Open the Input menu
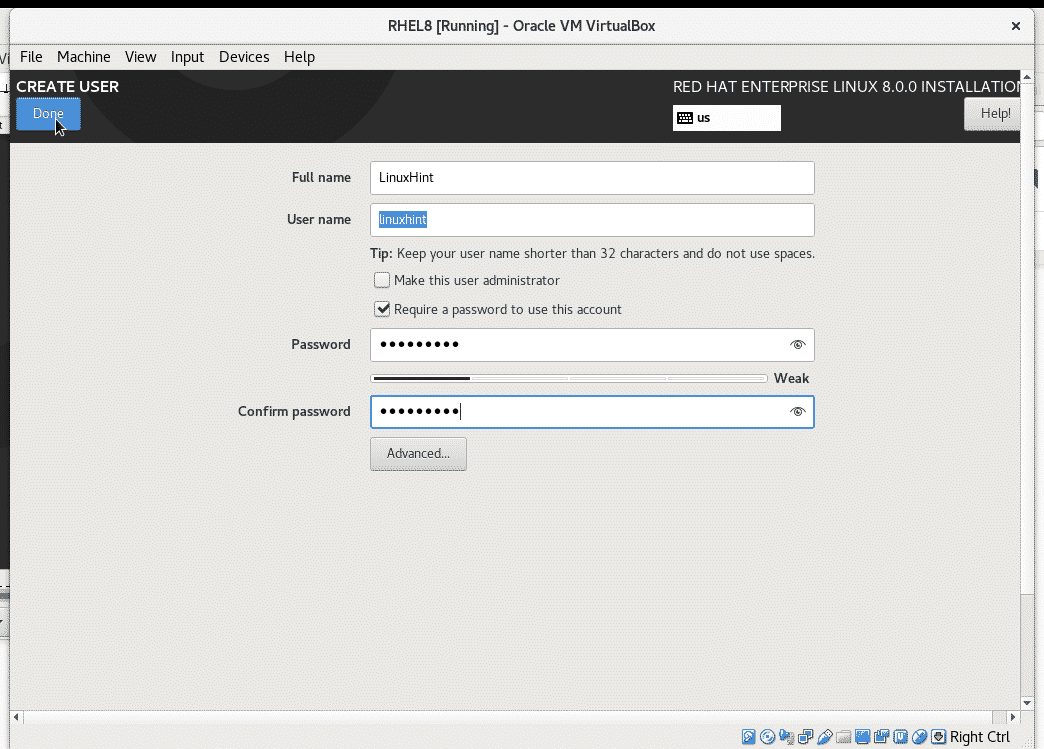 (187, 57)
